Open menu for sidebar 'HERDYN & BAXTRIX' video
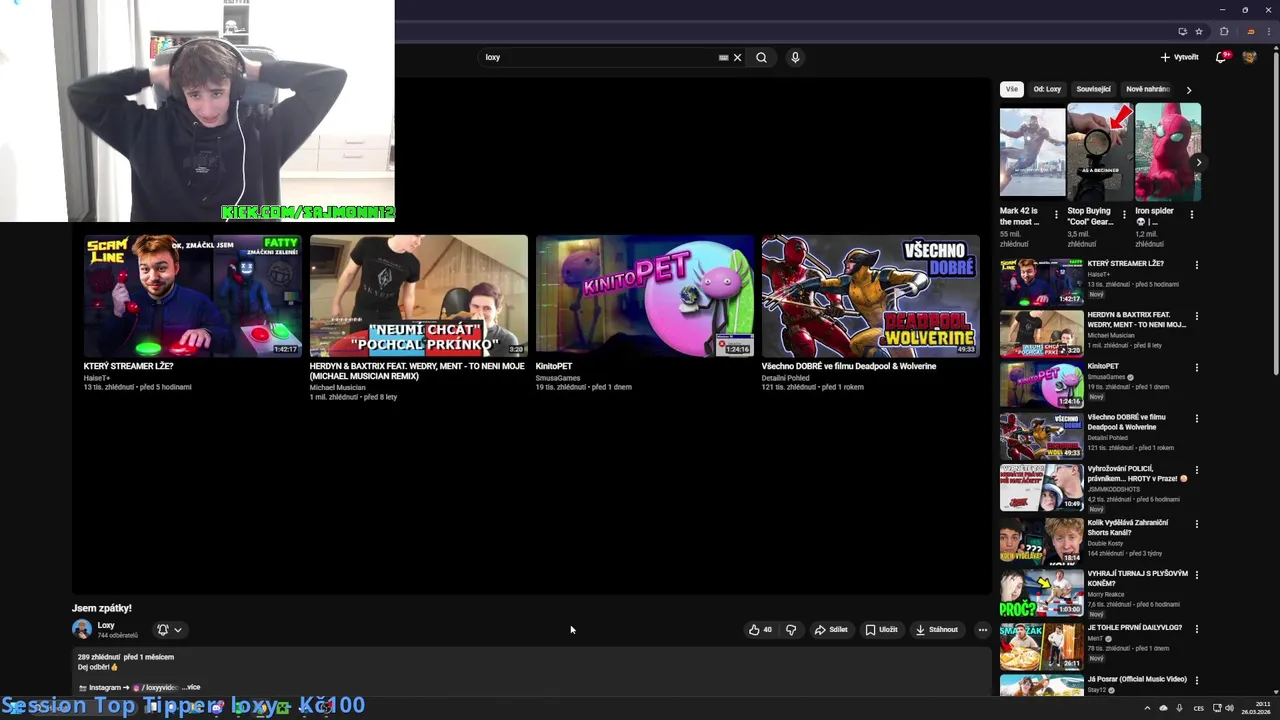This screenshot has height=720, width=1280. [1197, 316]
